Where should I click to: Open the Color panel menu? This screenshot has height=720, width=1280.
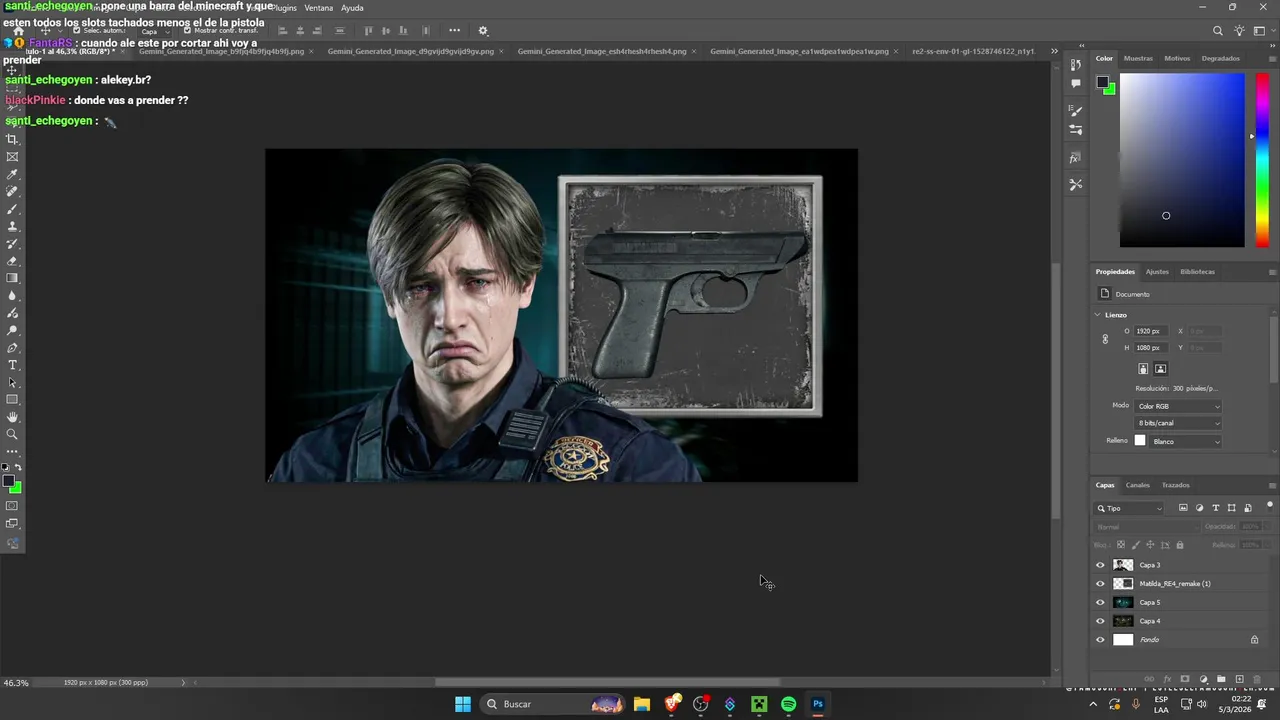1272,58
